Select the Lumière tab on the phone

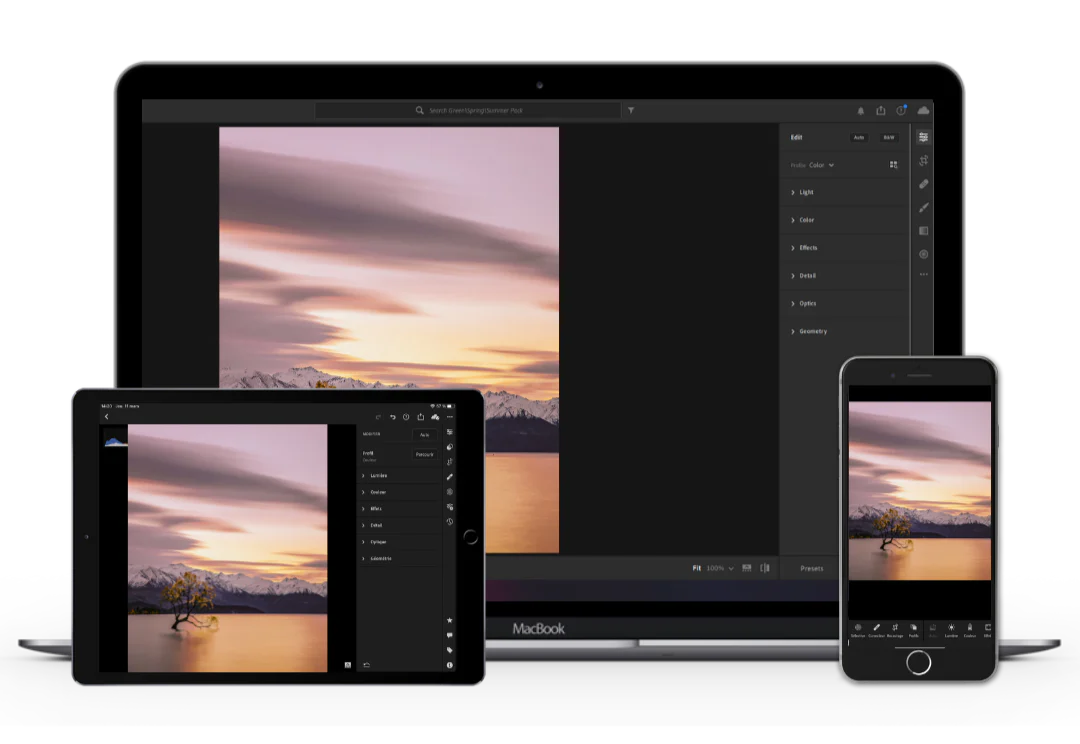[951, 630]
